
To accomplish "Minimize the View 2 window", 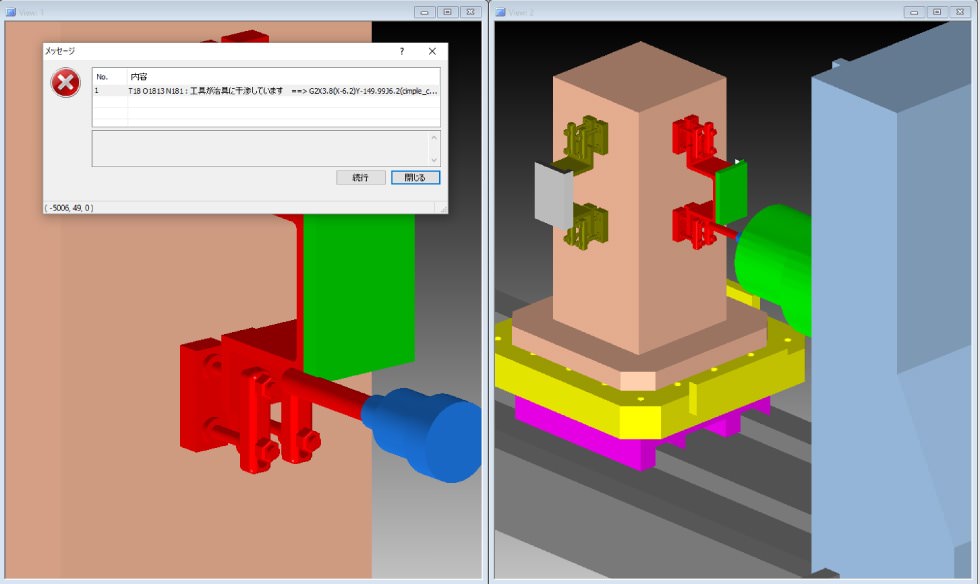I will (914, 12).
